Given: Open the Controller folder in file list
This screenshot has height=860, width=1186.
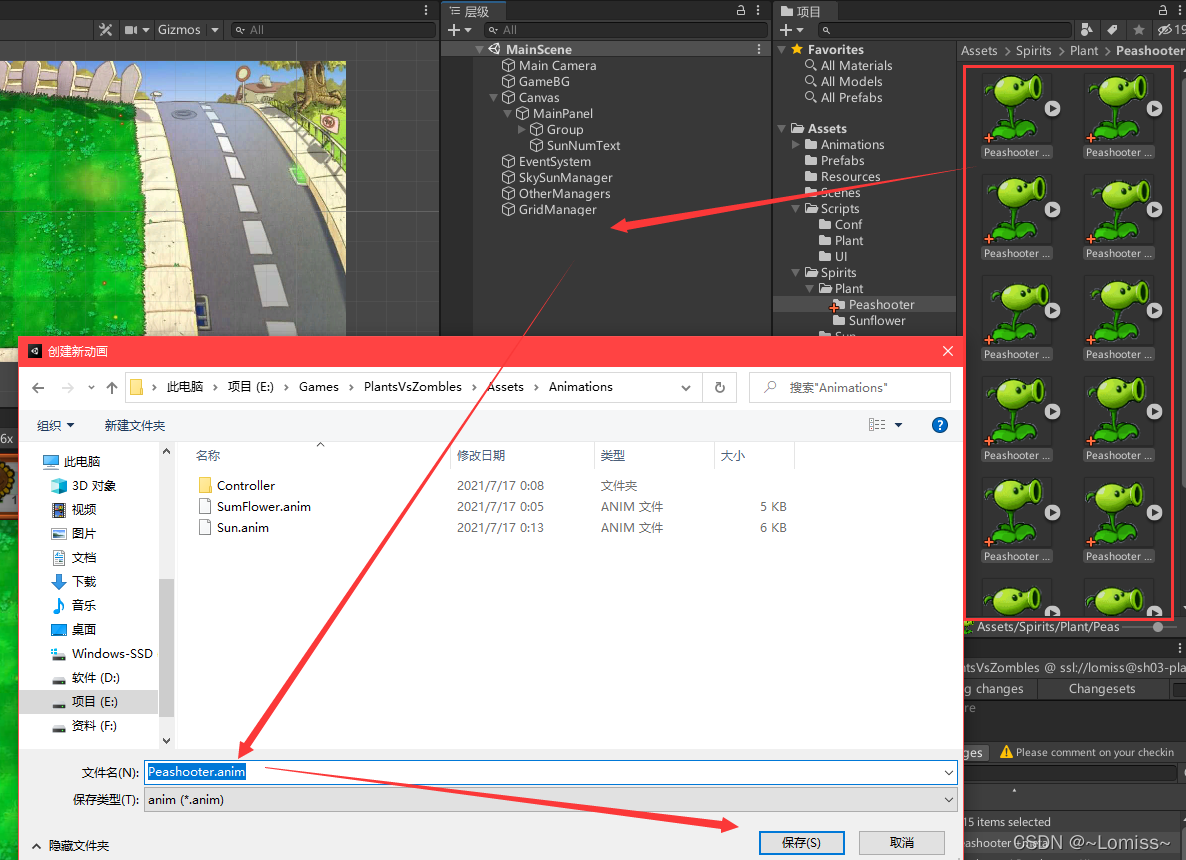Looking at the screenshot, I should pyautogui.click(x=245, y=486).
